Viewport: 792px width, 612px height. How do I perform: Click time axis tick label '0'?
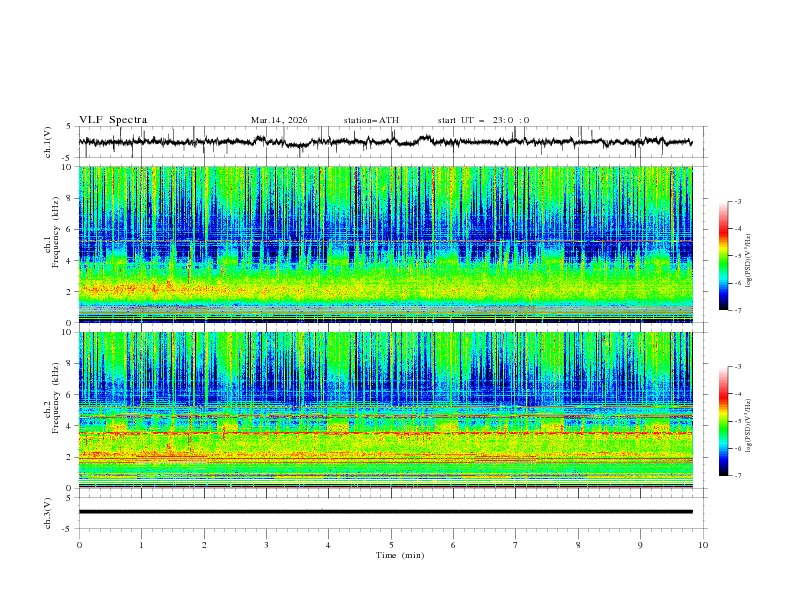(x=79, y=545)
